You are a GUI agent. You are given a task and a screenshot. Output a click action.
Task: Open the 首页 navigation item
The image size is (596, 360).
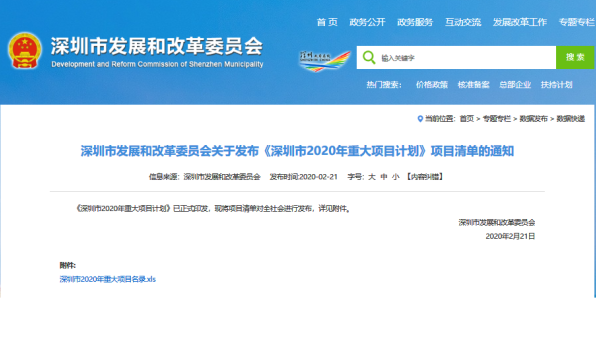coord(327,22)
